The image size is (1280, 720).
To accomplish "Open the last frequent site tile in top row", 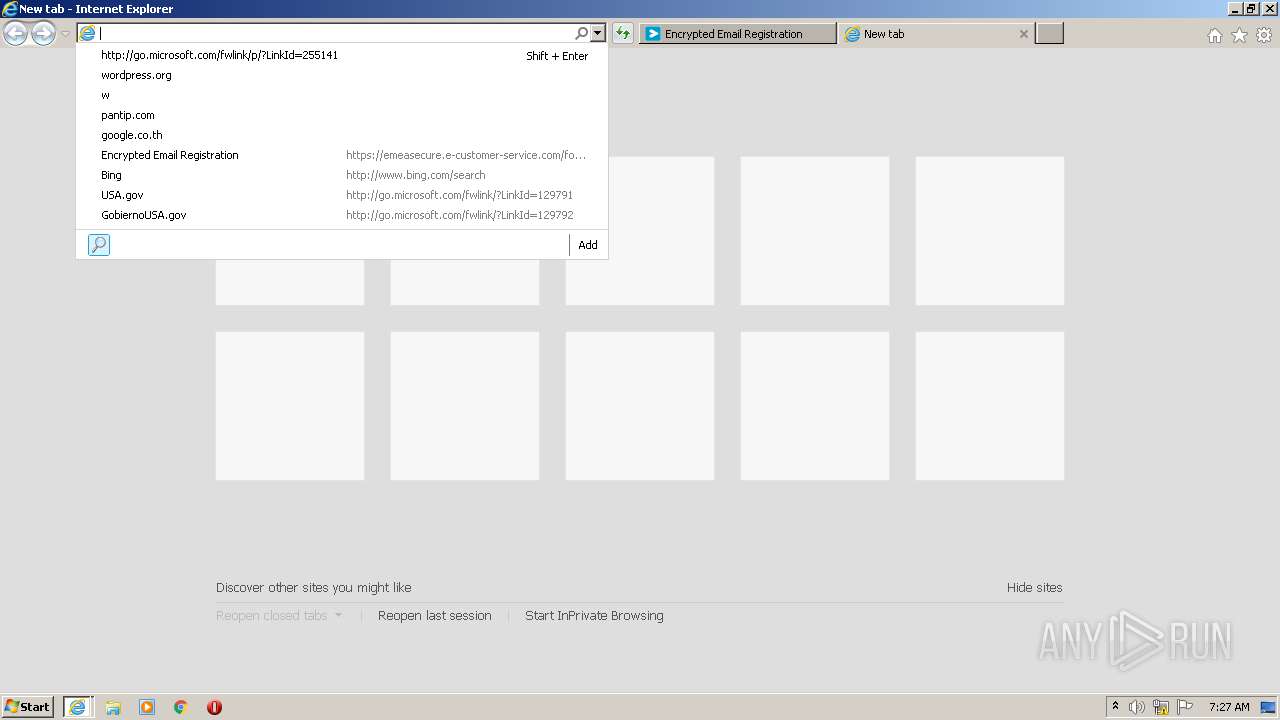I will [990, 231].
